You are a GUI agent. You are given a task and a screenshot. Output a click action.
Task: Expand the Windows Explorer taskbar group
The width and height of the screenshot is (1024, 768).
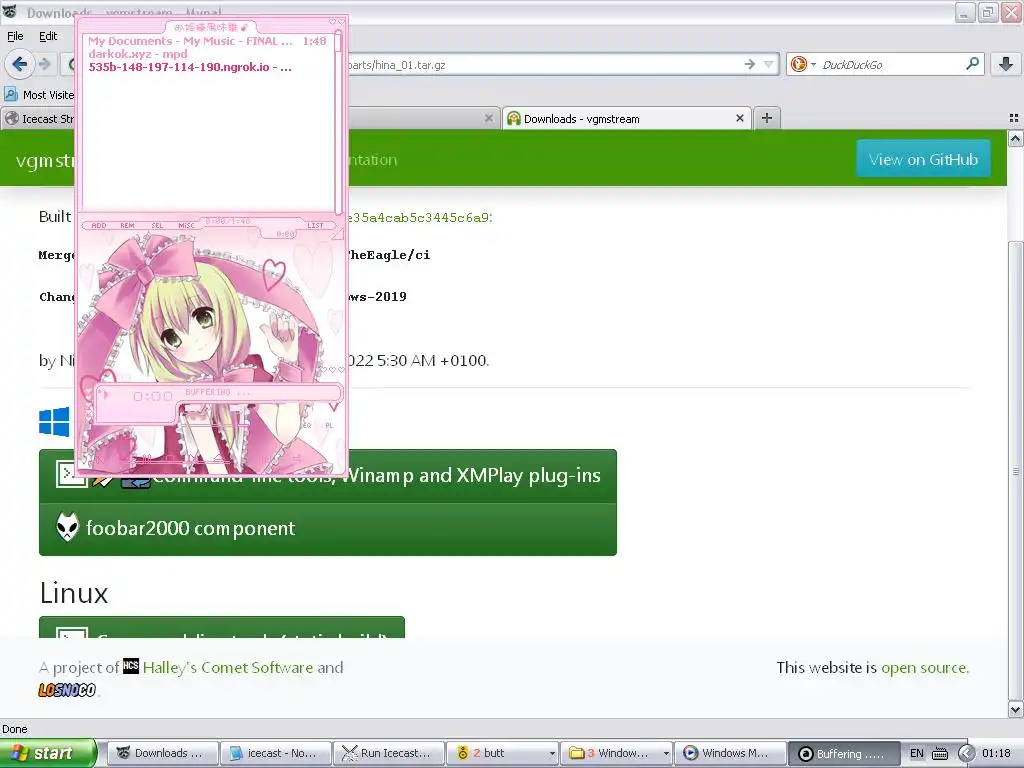(x=616, y=753)
